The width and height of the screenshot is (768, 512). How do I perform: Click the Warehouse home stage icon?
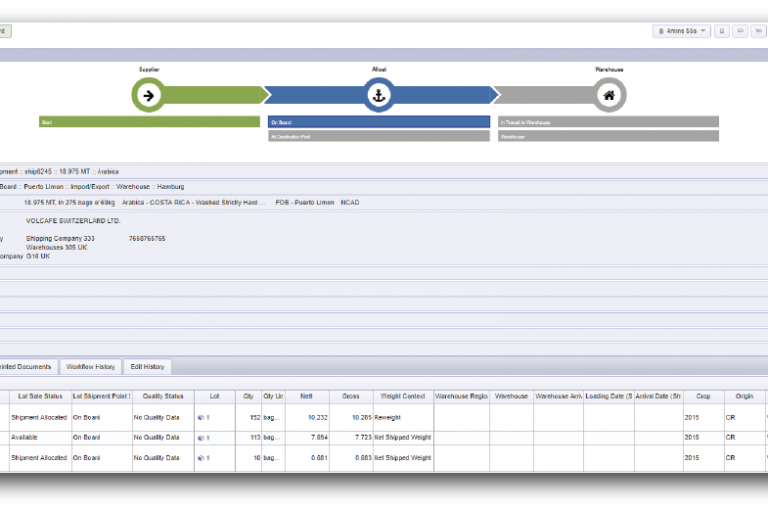[609, 96]
